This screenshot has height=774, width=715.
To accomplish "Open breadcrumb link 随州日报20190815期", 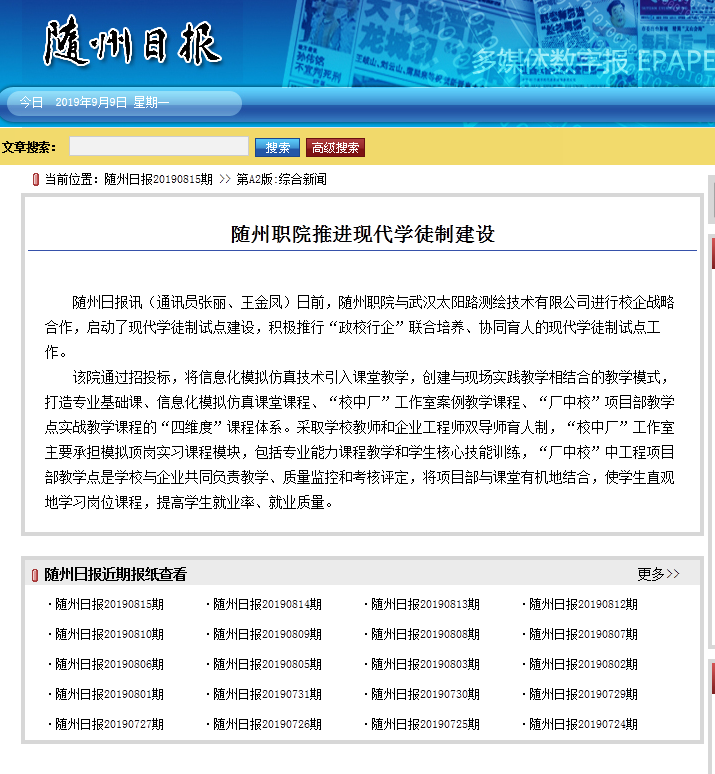I will click(158, 180).
